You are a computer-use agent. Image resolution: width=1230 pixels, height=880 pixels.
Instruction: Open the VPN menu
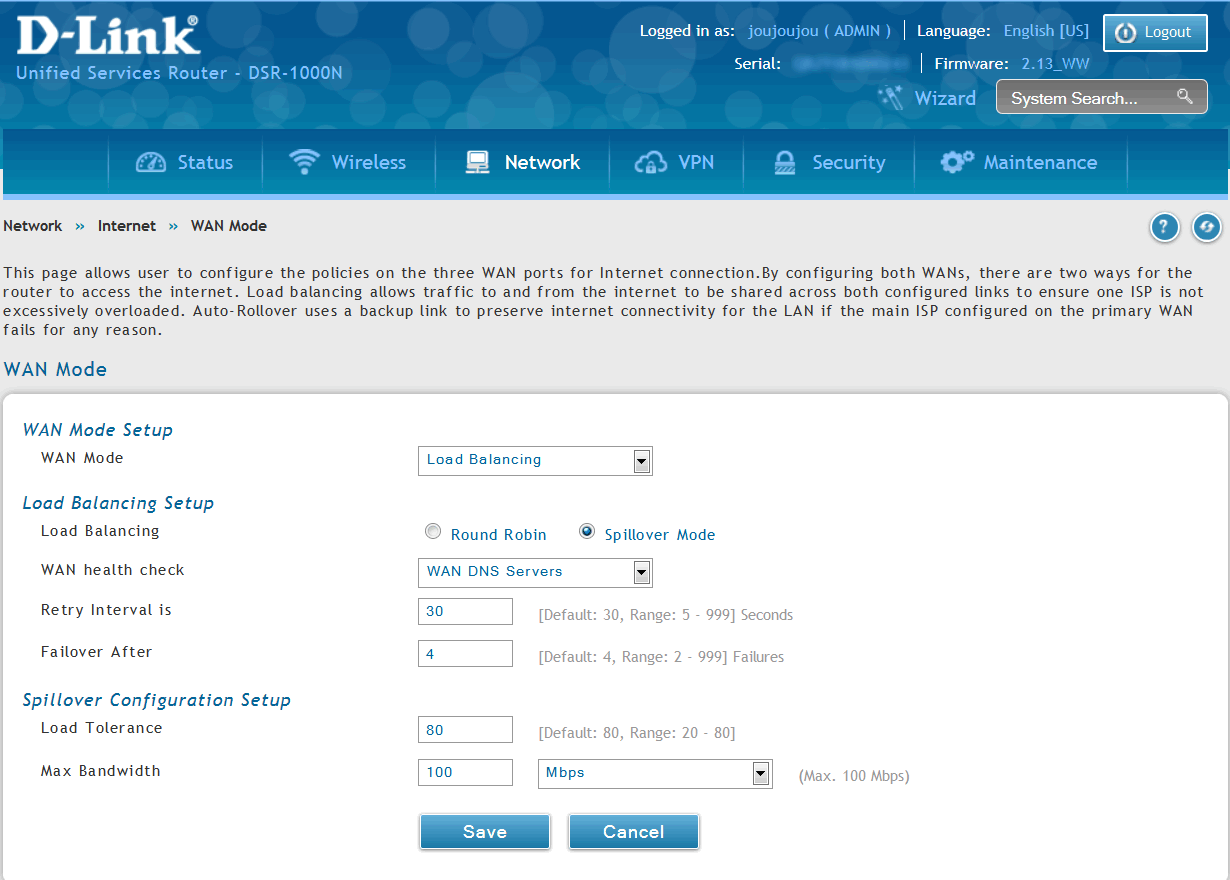(x=676, y=162)
